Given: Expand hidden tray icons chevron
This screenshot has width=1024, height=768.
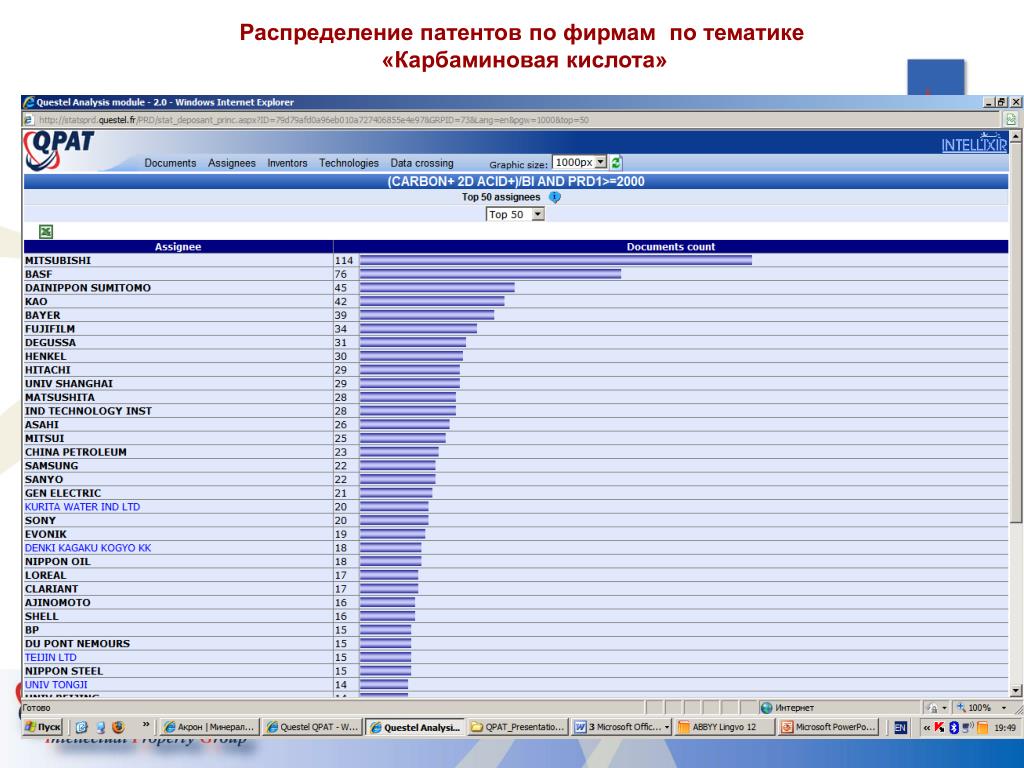Looking at the screenshot, I should click(x=926, y=728).
